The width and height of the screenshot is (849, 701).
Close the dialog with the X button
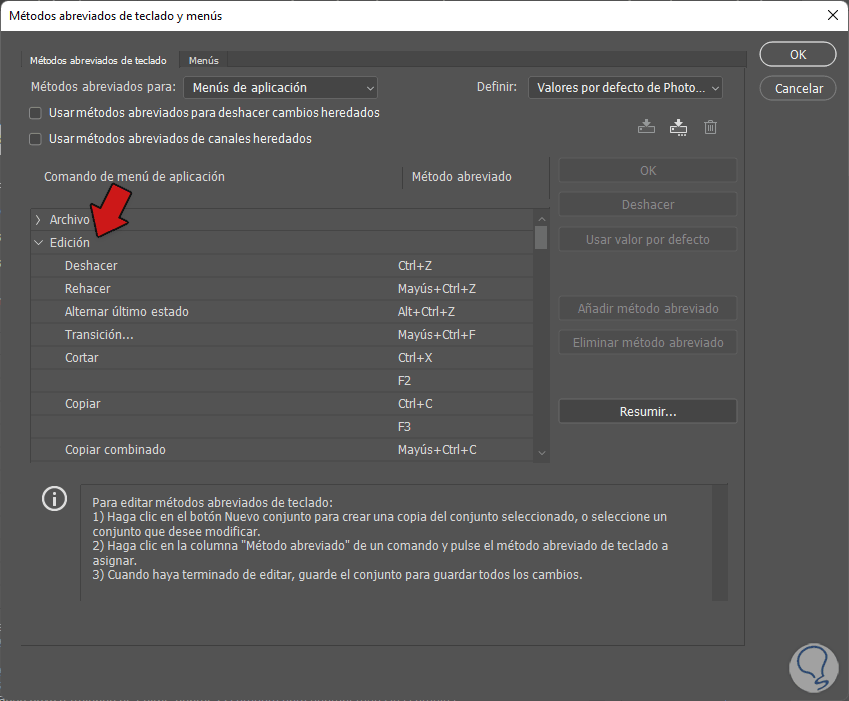click(833, 15)
